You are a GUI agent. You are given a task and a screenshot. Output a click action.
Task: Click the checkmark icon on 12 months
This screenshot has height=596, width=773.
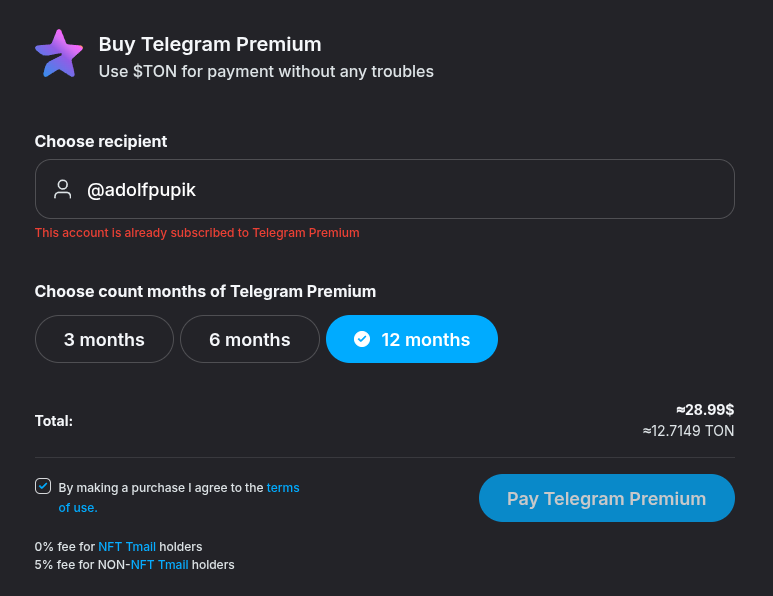[x=362, y=339]
